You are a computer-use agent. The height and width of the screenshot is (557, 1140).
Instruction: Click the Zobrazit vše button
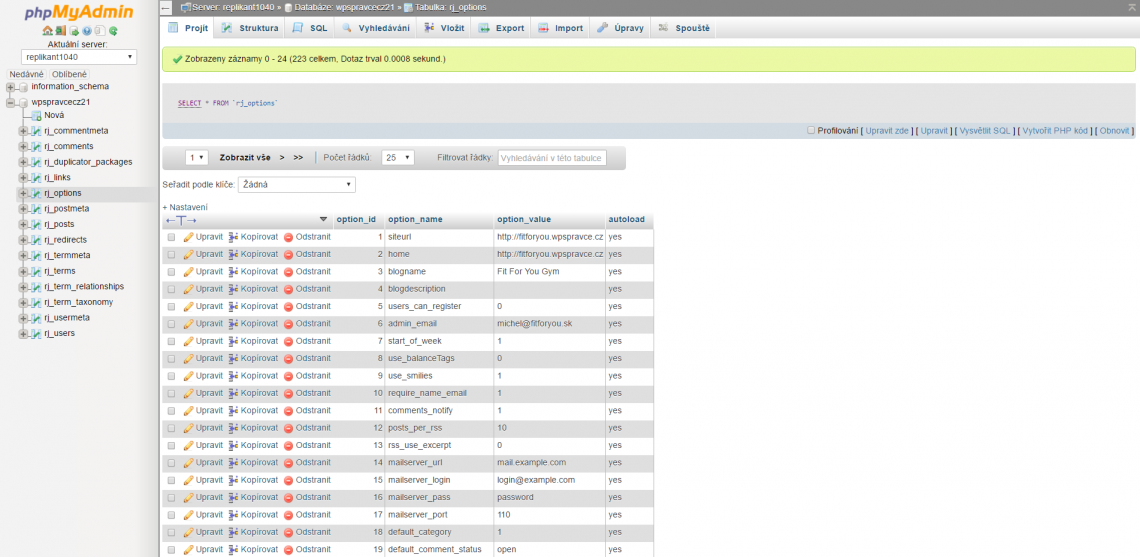coord(245,158)
